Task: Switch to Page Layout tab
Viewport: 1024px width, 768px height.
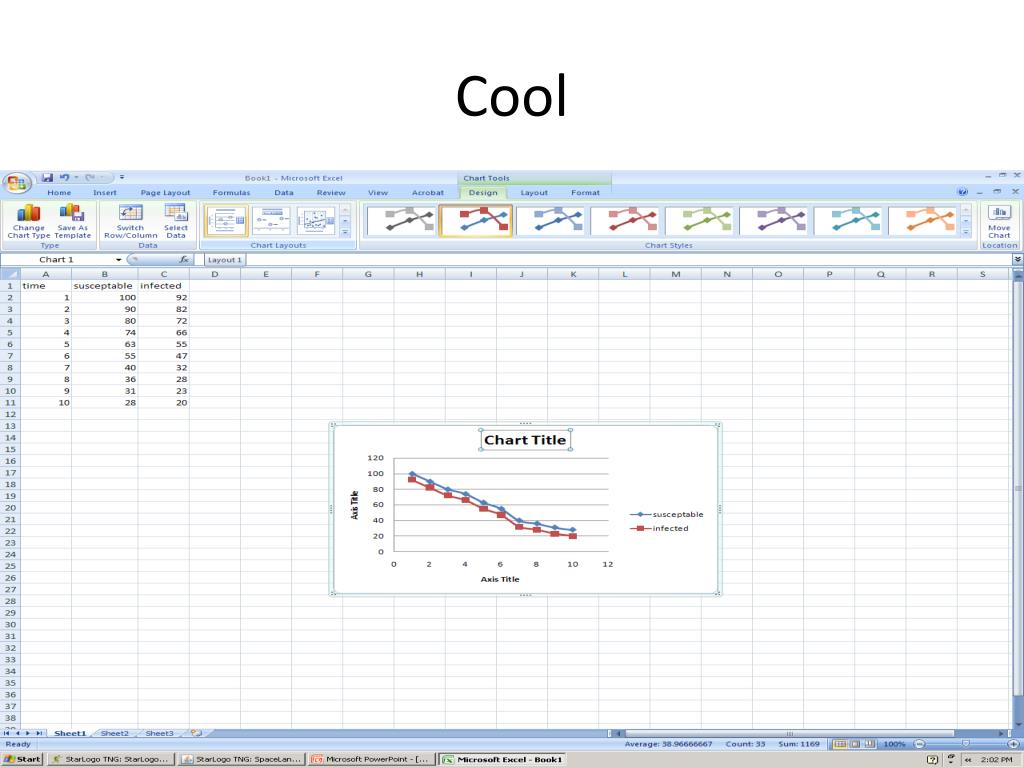Action: click(x=165, y=193)
